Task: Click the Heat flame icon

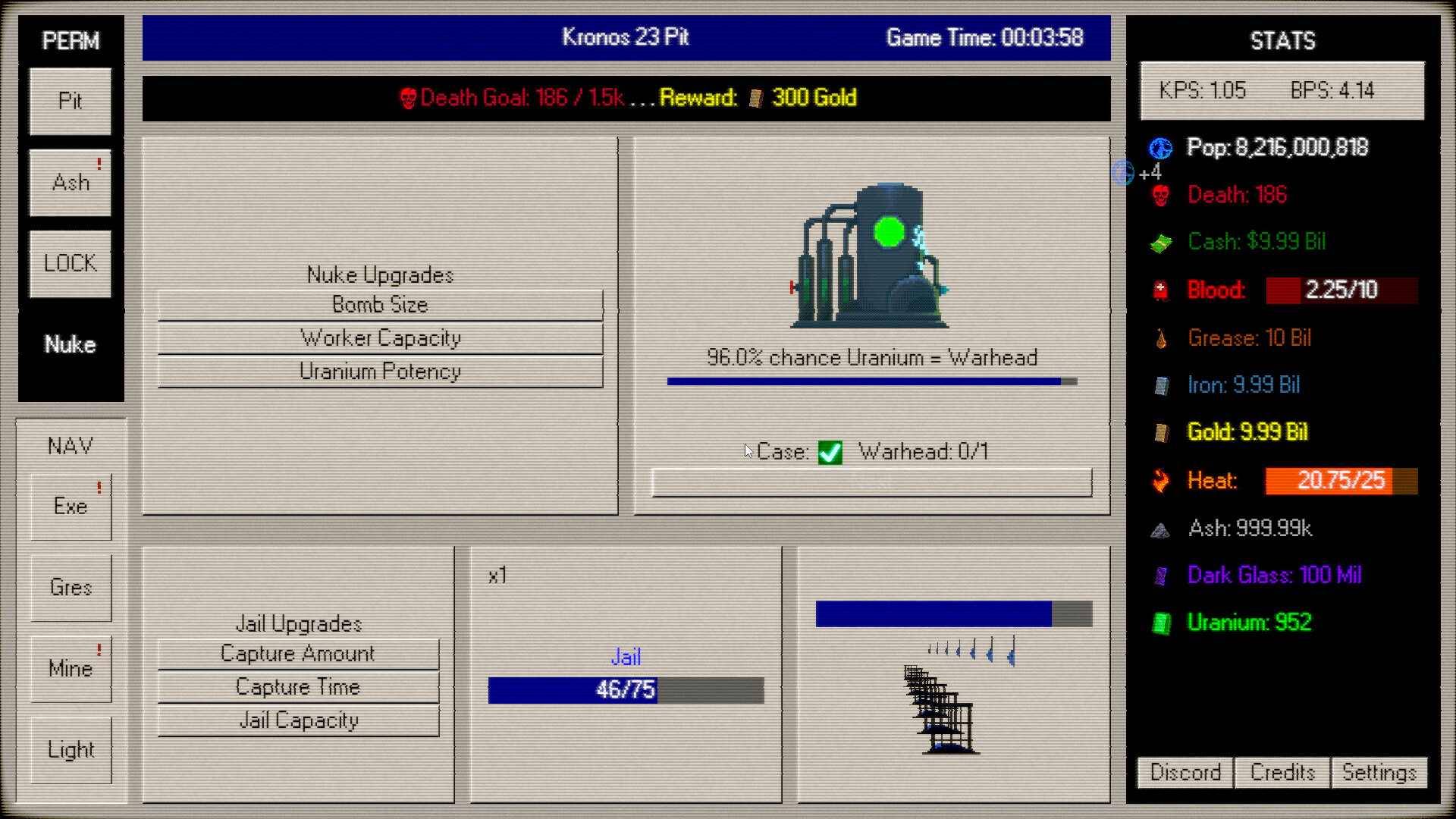Action: [1159, 480]
